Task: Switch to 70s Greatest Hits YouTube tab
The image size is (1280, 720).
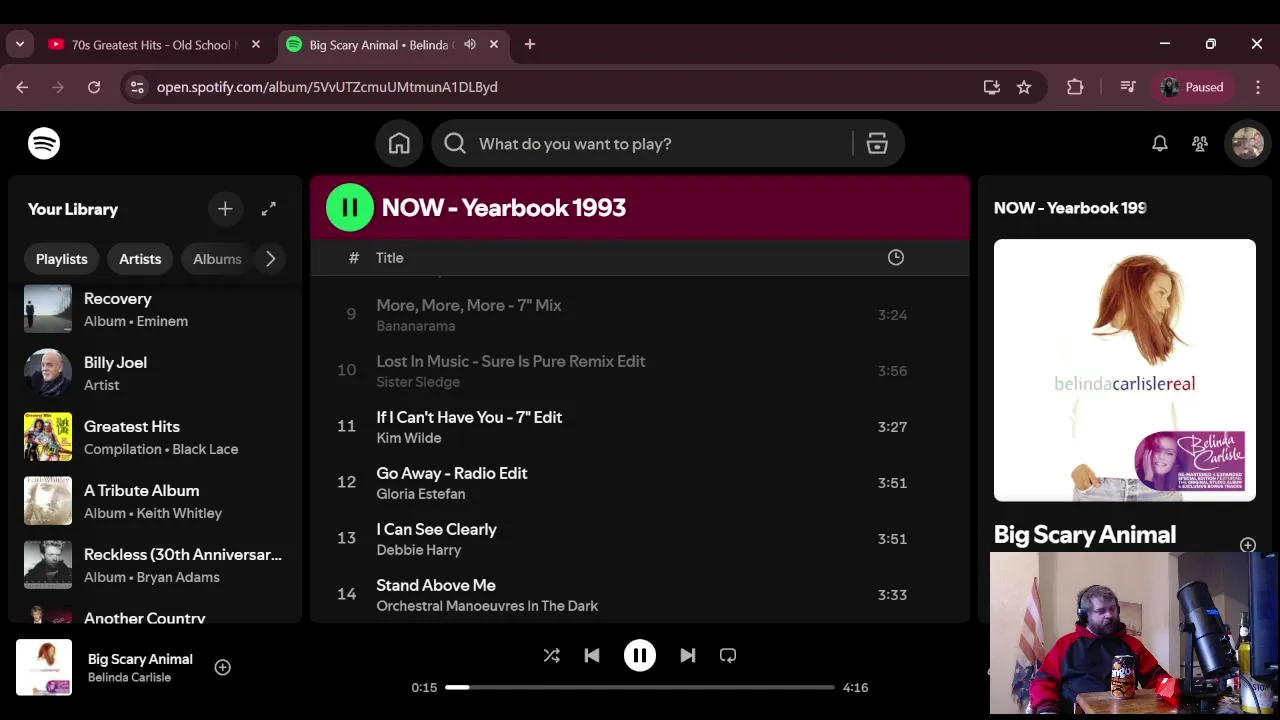Action: pos(153,45)
